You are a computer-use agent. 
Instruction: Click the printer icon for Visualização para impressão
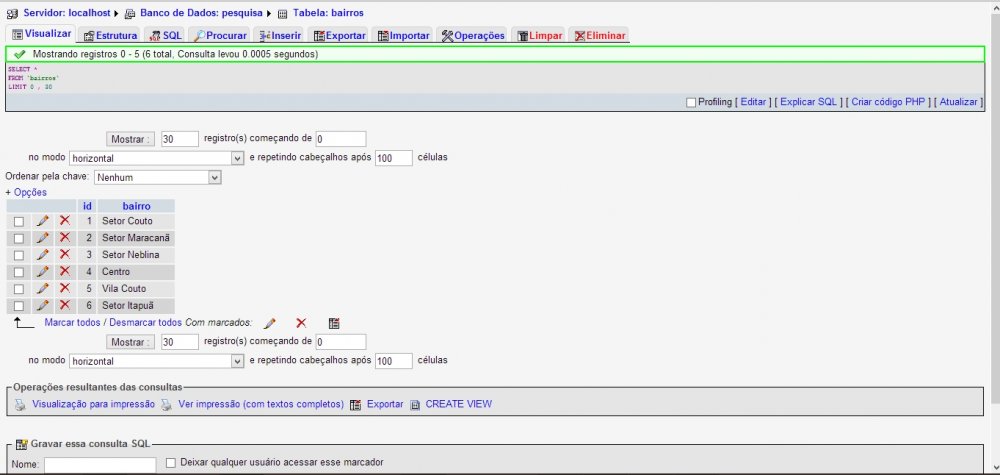(x=19, y=405)
